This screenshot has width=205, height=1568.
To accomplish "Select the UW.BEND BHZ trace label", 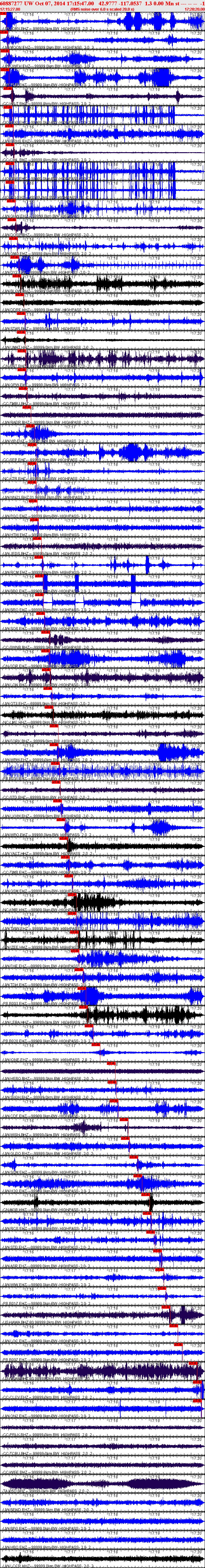I will point(47,1510).
